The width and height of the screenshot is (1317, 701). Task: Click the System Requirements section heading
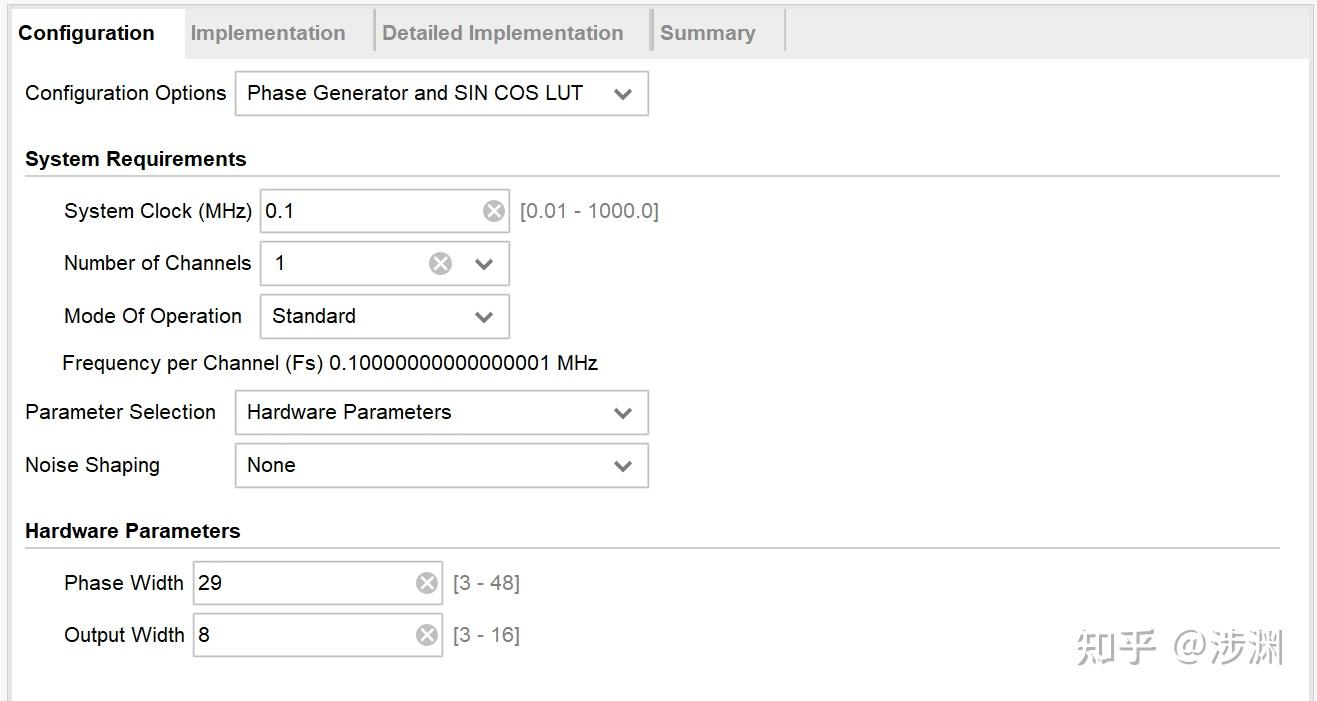point(135,159)
